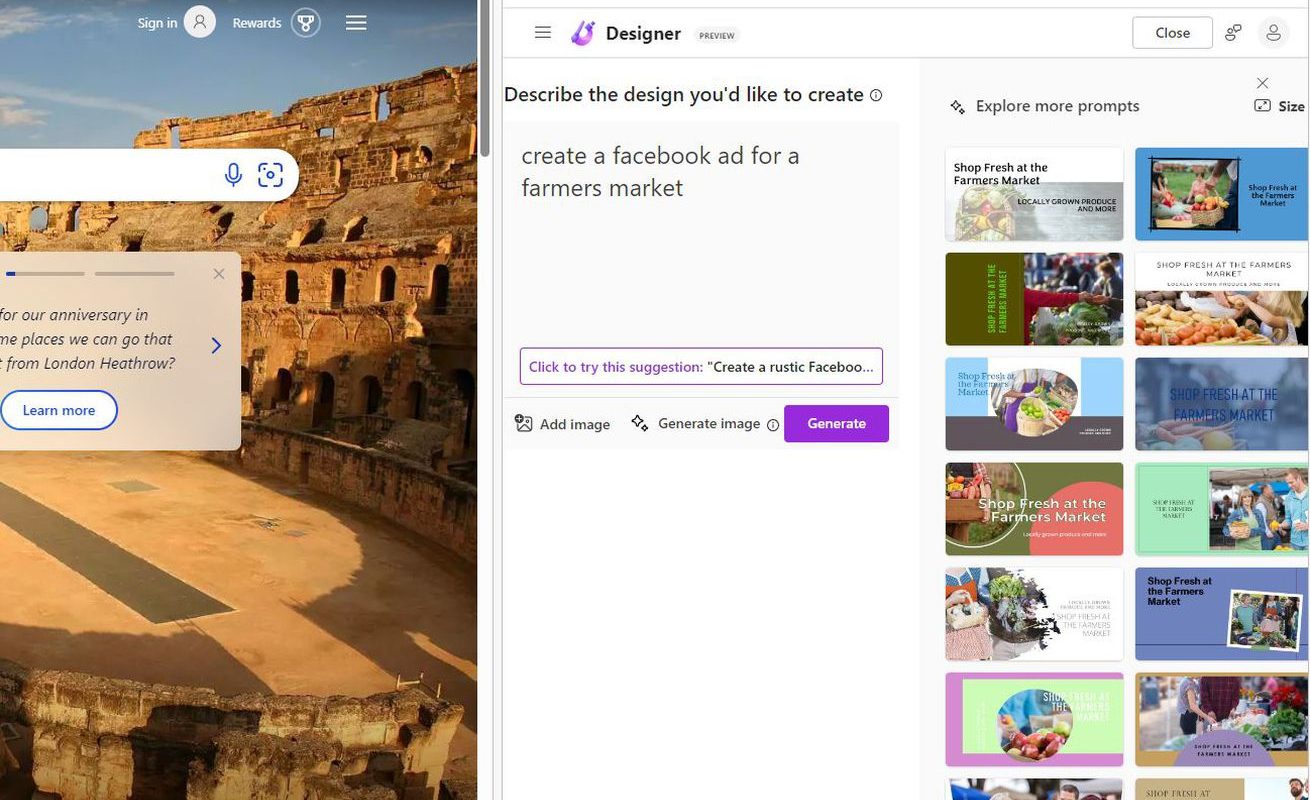The image size is (1310, 800).
Task: Click the PREVIEW badge next to Designer
Action: pos(716,35)
